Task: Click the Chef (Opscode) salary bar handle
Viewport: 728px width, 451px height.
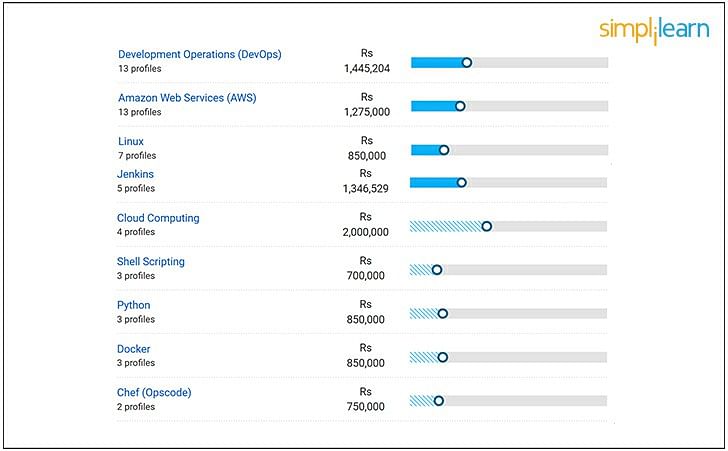Action: pyautogui.click(x=438, y=400)
